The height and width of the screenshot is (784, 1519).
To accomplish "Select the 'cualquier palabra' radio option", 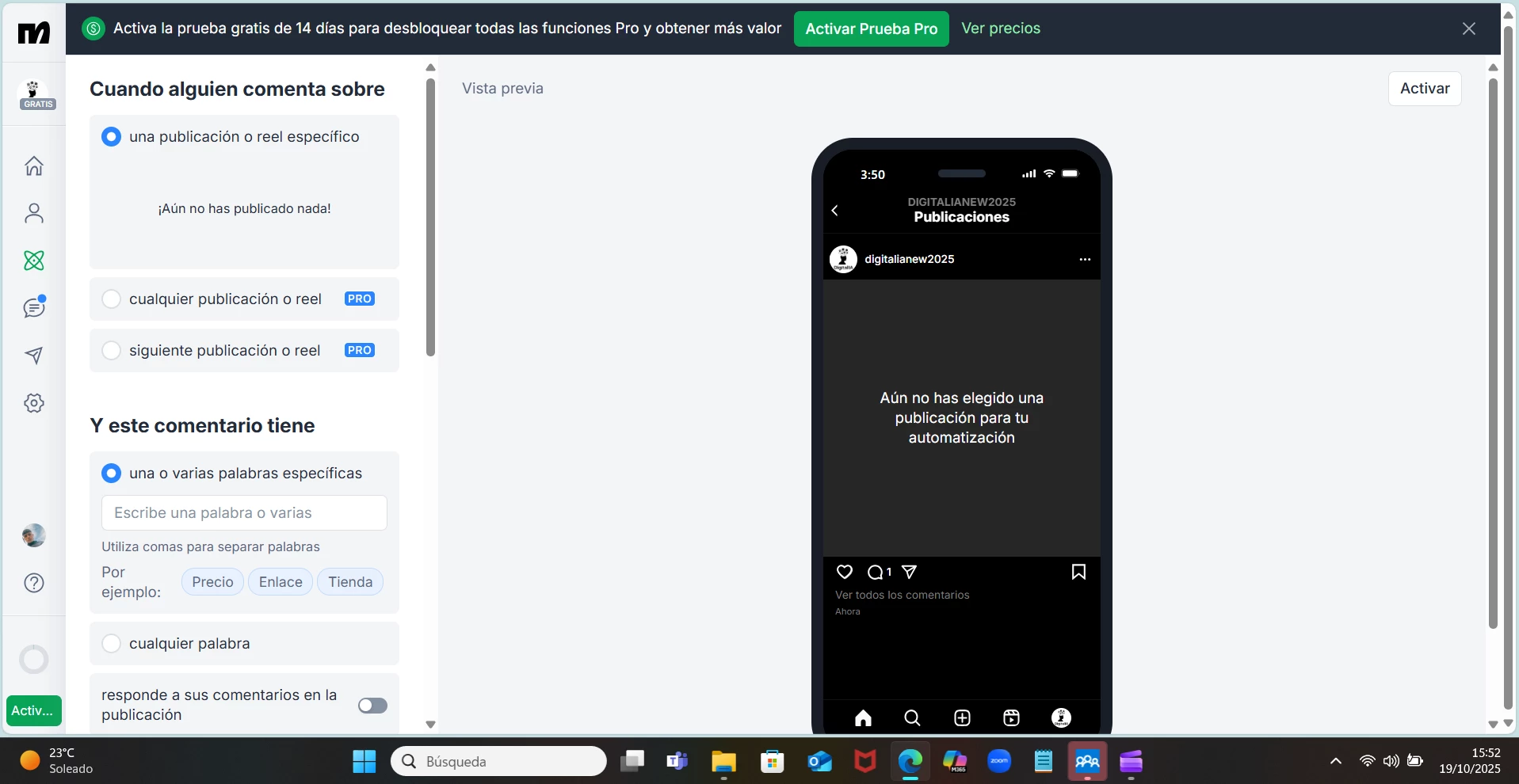I will 112,643.
